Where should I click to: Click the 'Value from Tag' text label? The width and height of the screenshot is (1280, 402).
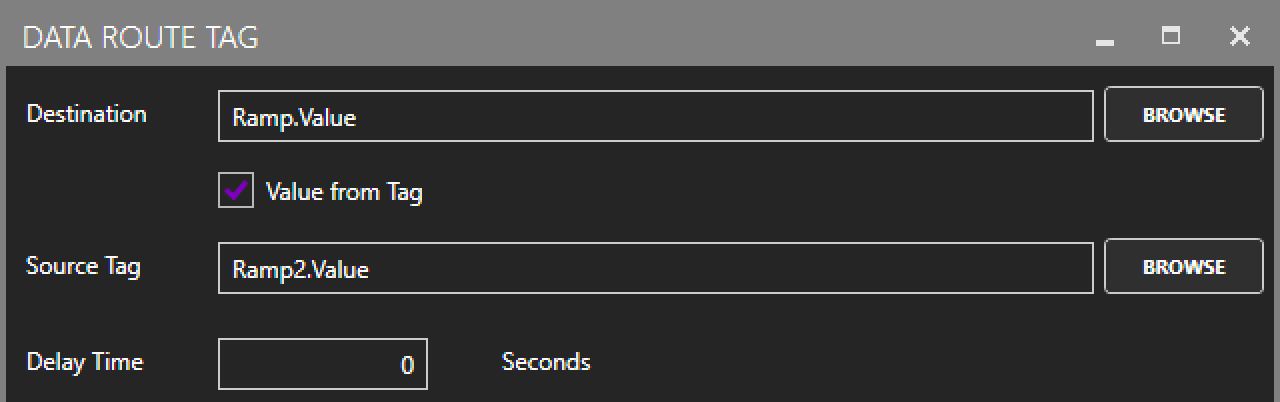click(344, 192)
